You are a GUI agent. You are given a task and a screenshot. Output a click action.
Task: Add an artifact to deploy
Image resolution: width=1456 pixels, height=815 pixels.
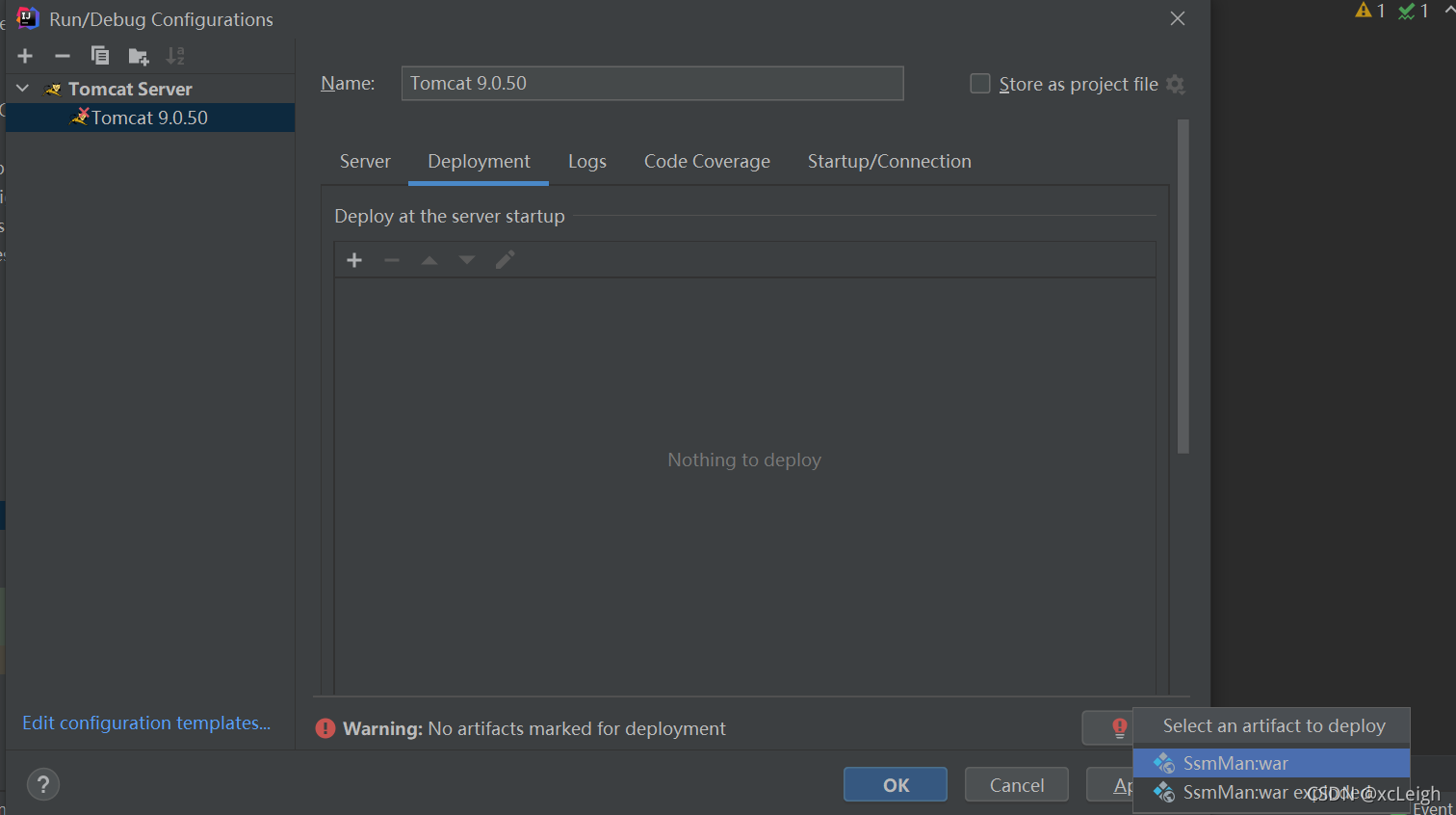[x=354, y=260]
